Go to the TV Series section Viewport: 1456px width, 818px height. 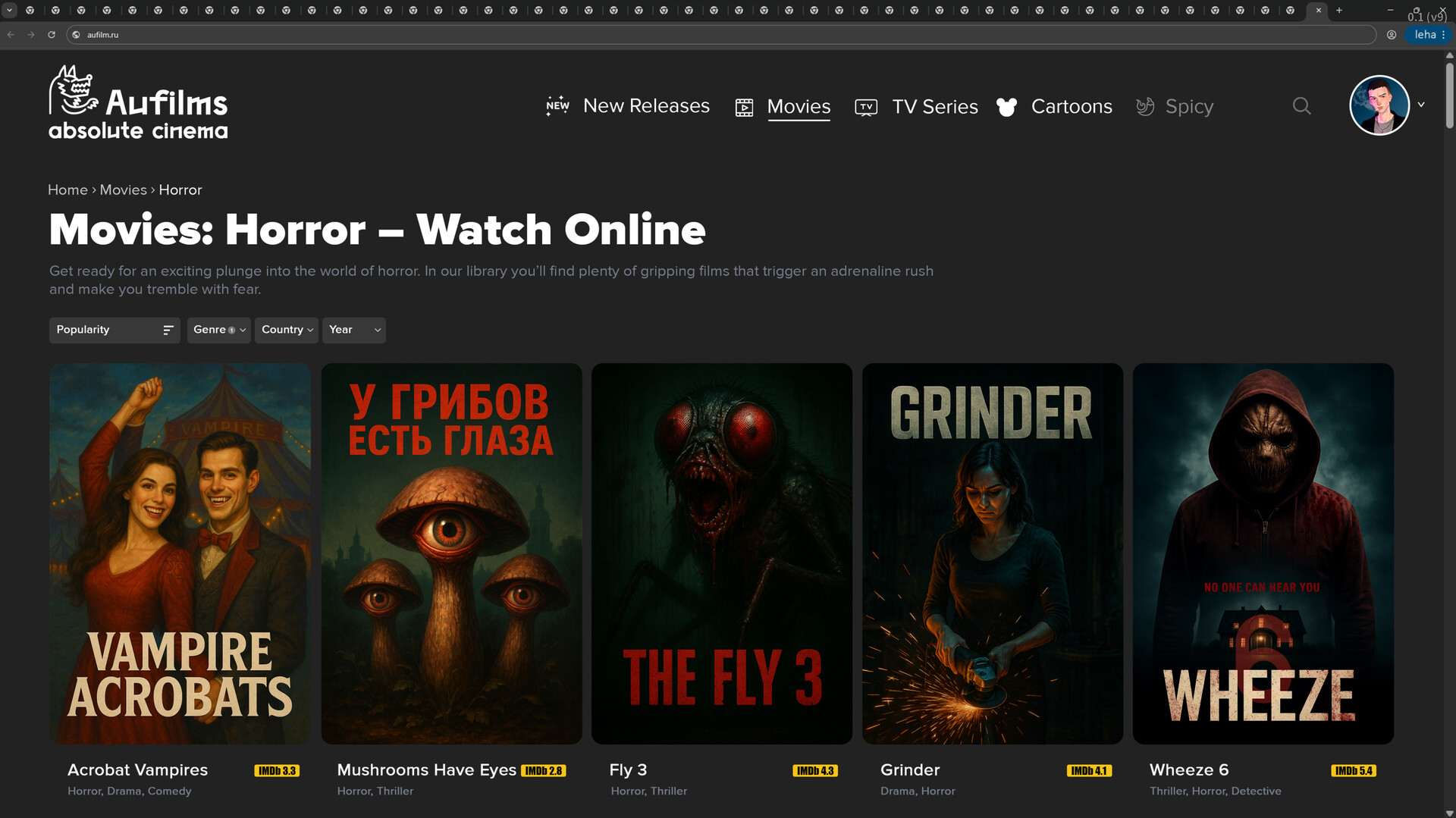[934, 107]
